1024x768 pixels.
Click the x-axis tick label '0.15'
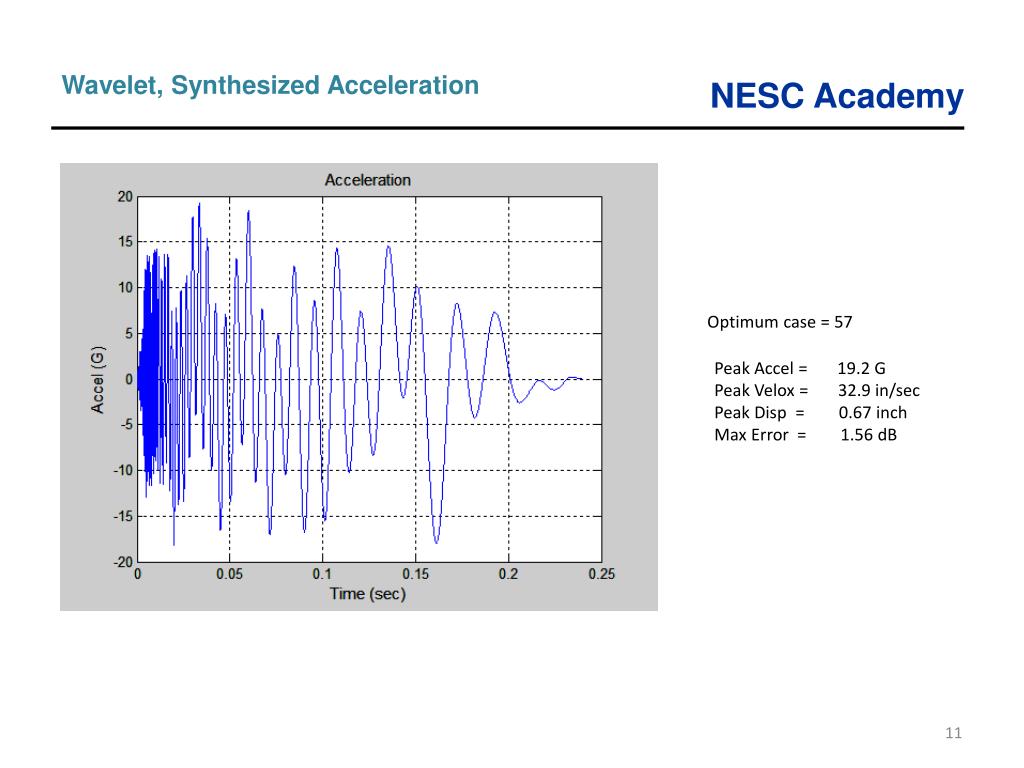pyautogui.click(x=415, y=574)
